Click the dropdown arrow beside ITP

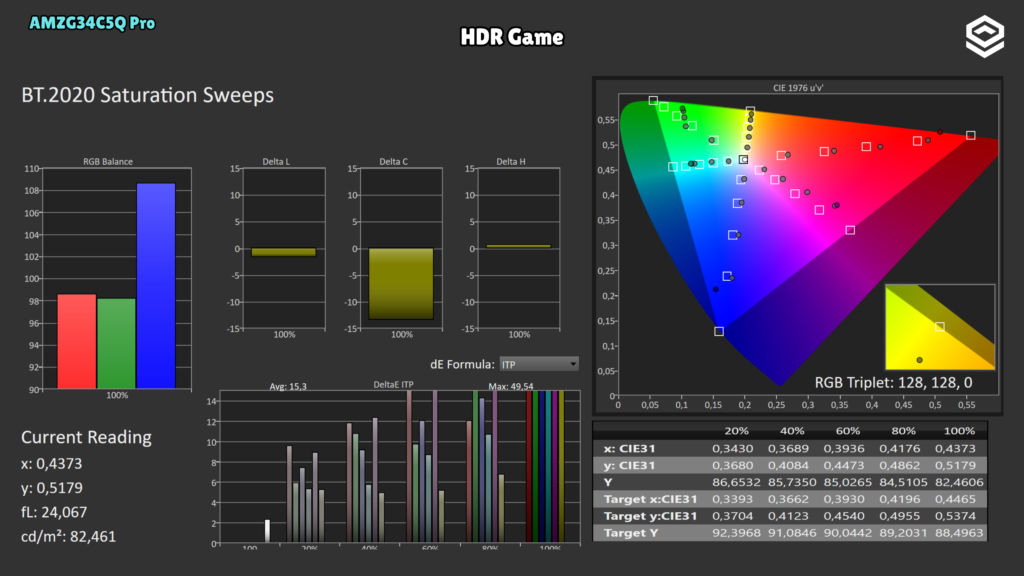[x=573, y=364]
